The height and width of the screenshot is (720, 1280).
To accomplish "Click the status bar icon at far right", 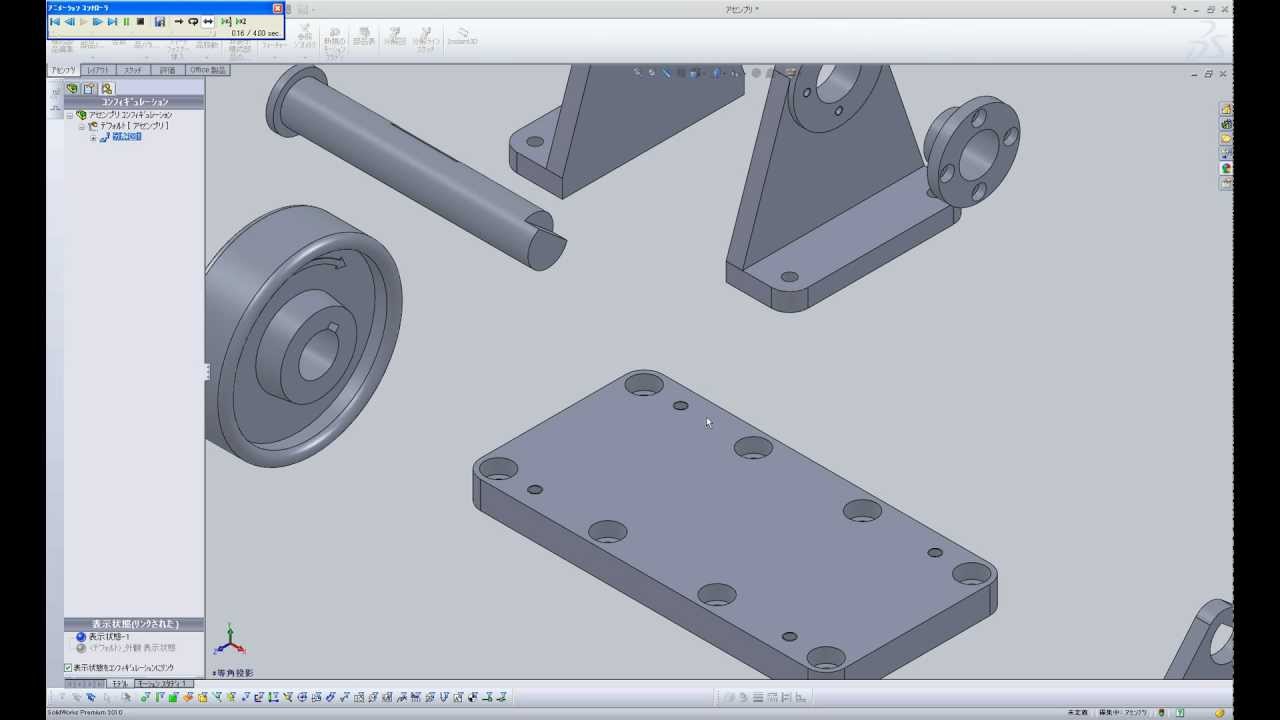I will [x=1221, y=712].
